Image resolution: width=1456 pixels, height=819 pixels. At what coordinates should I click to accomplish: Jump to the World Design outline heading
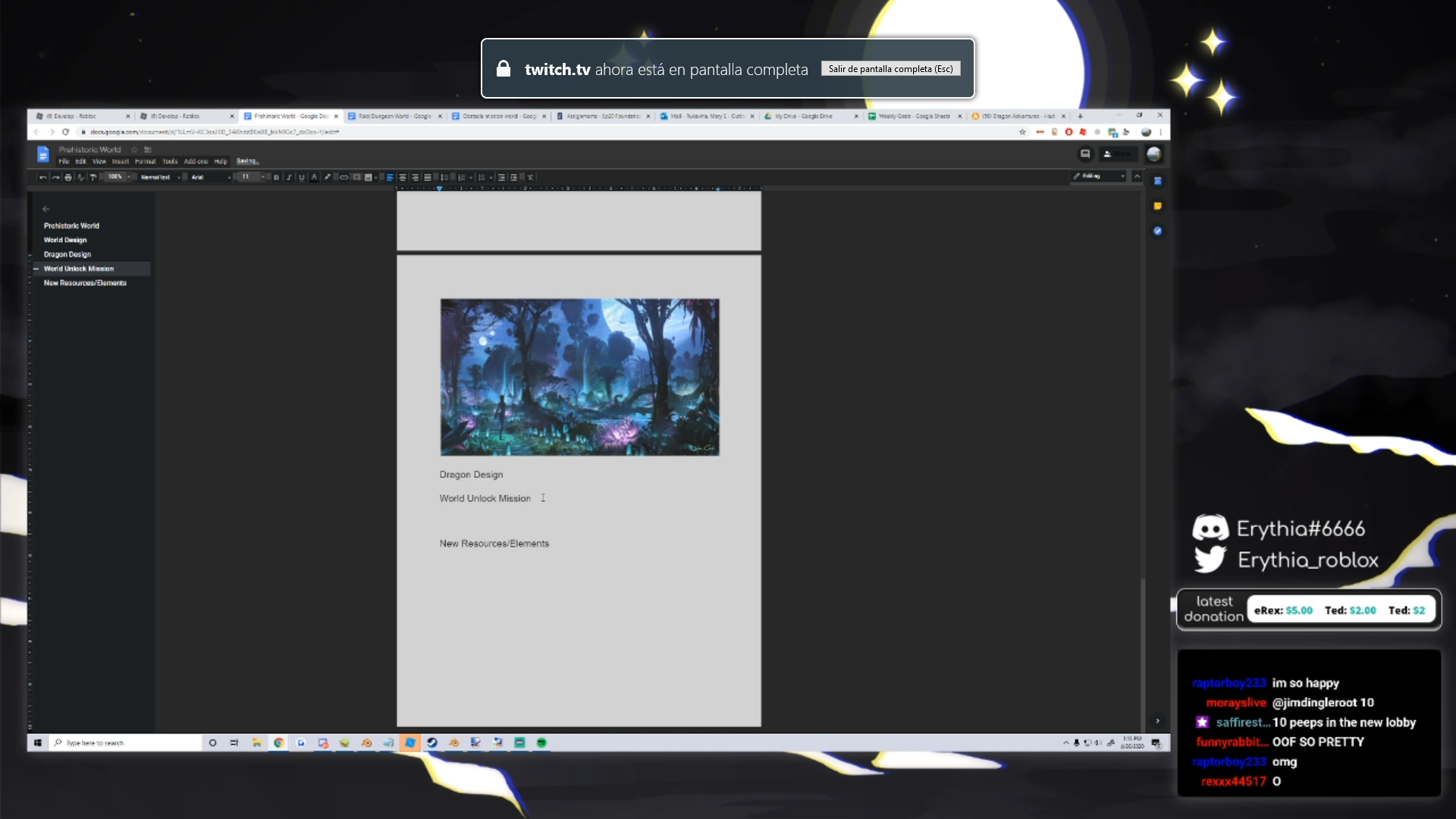65,240
